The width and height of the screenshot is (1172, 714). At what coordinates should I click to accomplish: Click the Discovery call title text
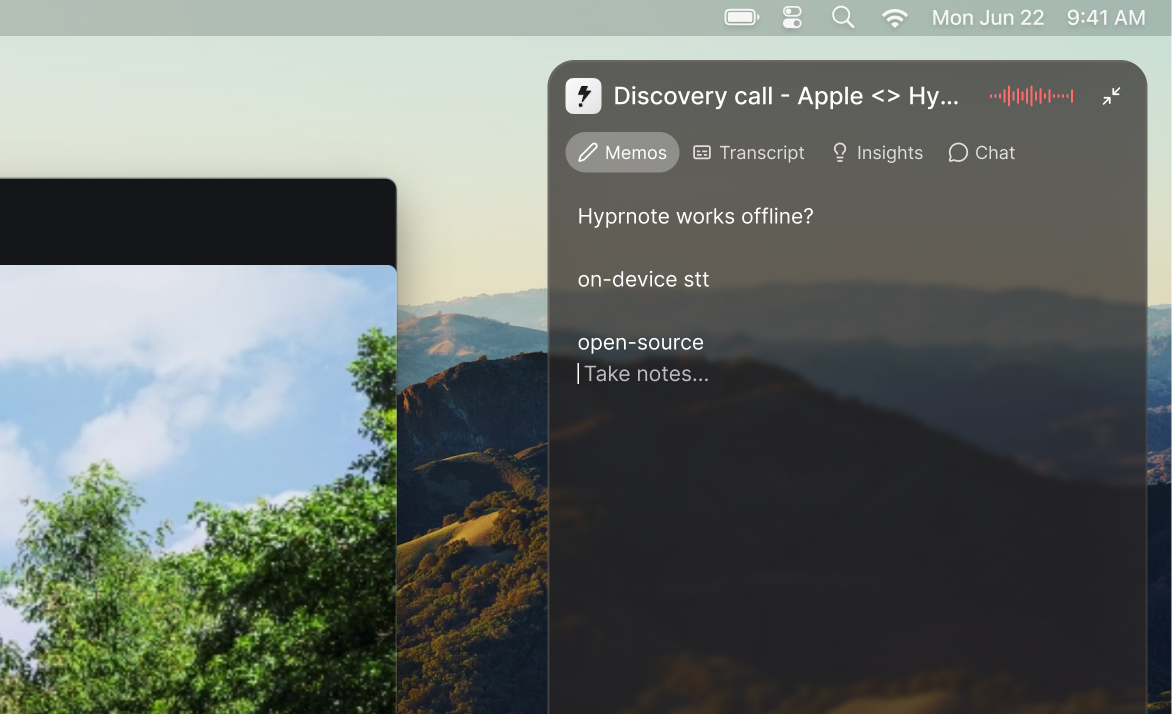pyautogui.click(x=786, y=96)
